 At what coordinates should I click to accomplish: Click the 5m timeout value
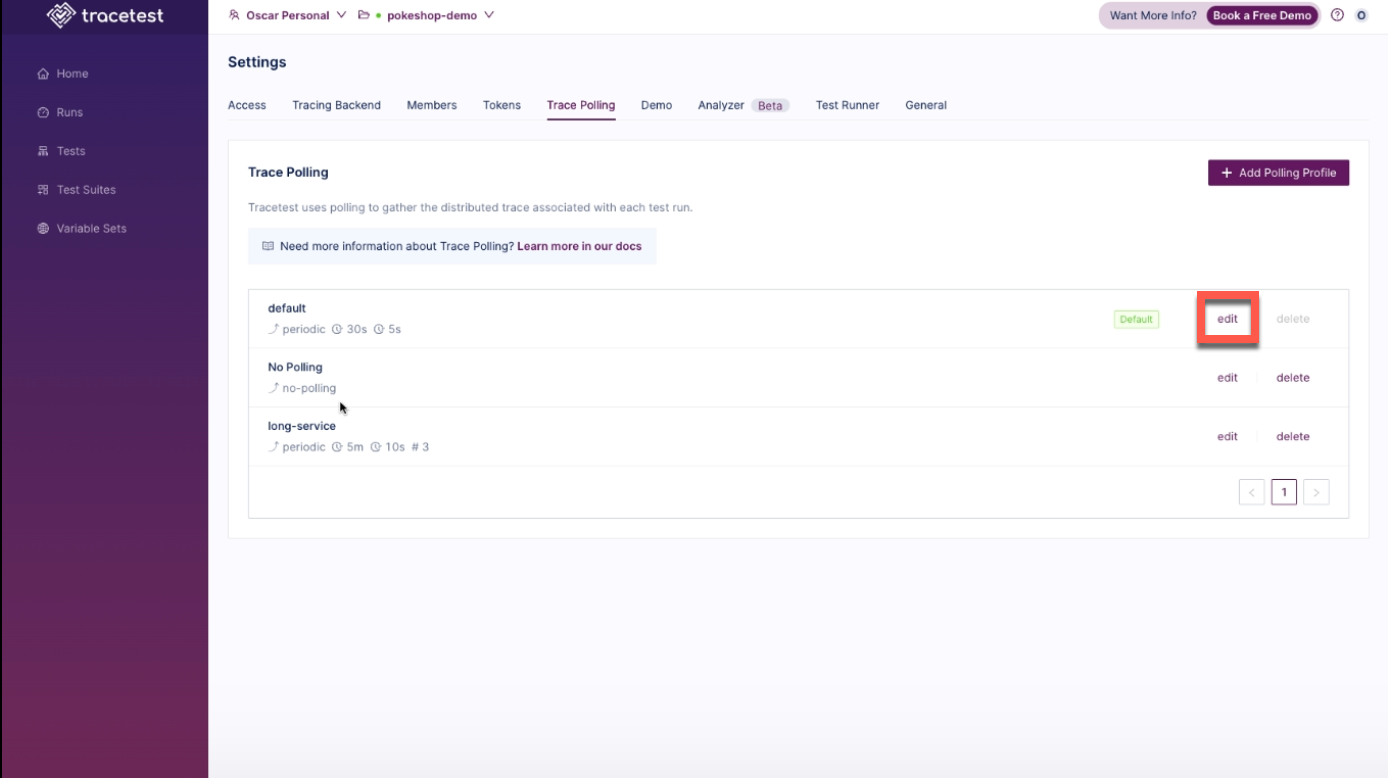point(355,447)
